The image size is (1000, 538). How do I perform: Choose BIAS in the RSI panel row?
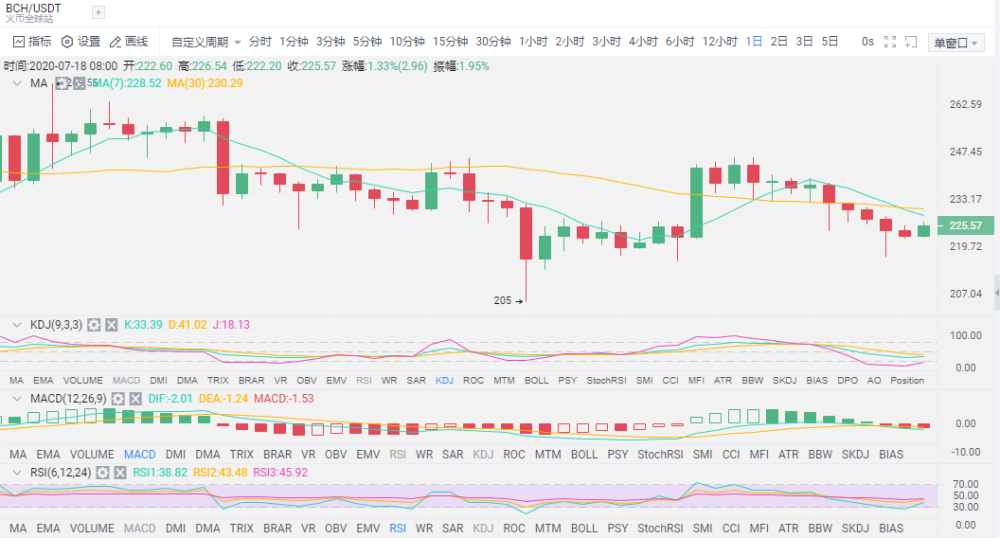[891, 528]
